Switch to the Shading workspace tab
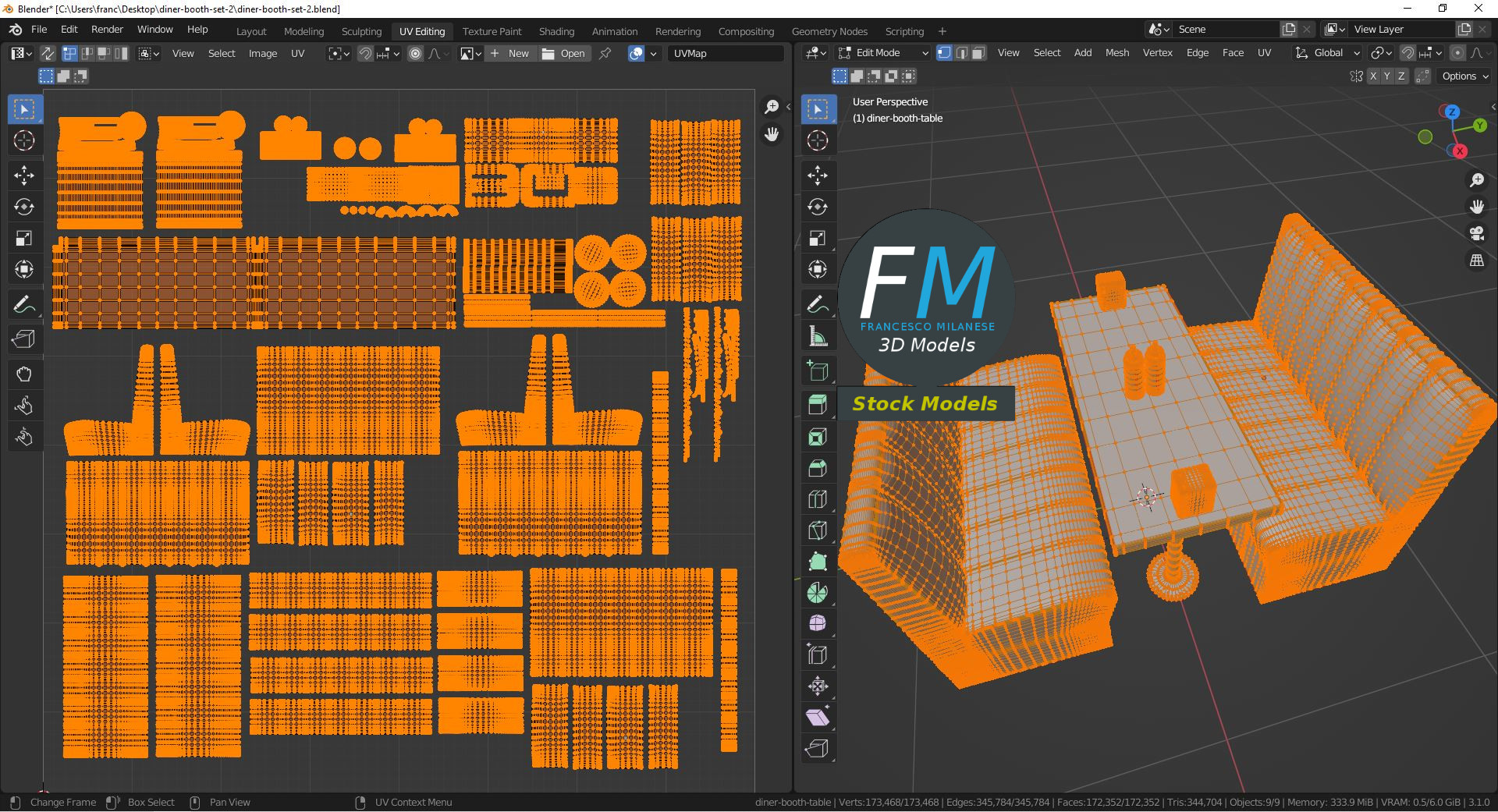1498x812 pixels. point(556,31)
